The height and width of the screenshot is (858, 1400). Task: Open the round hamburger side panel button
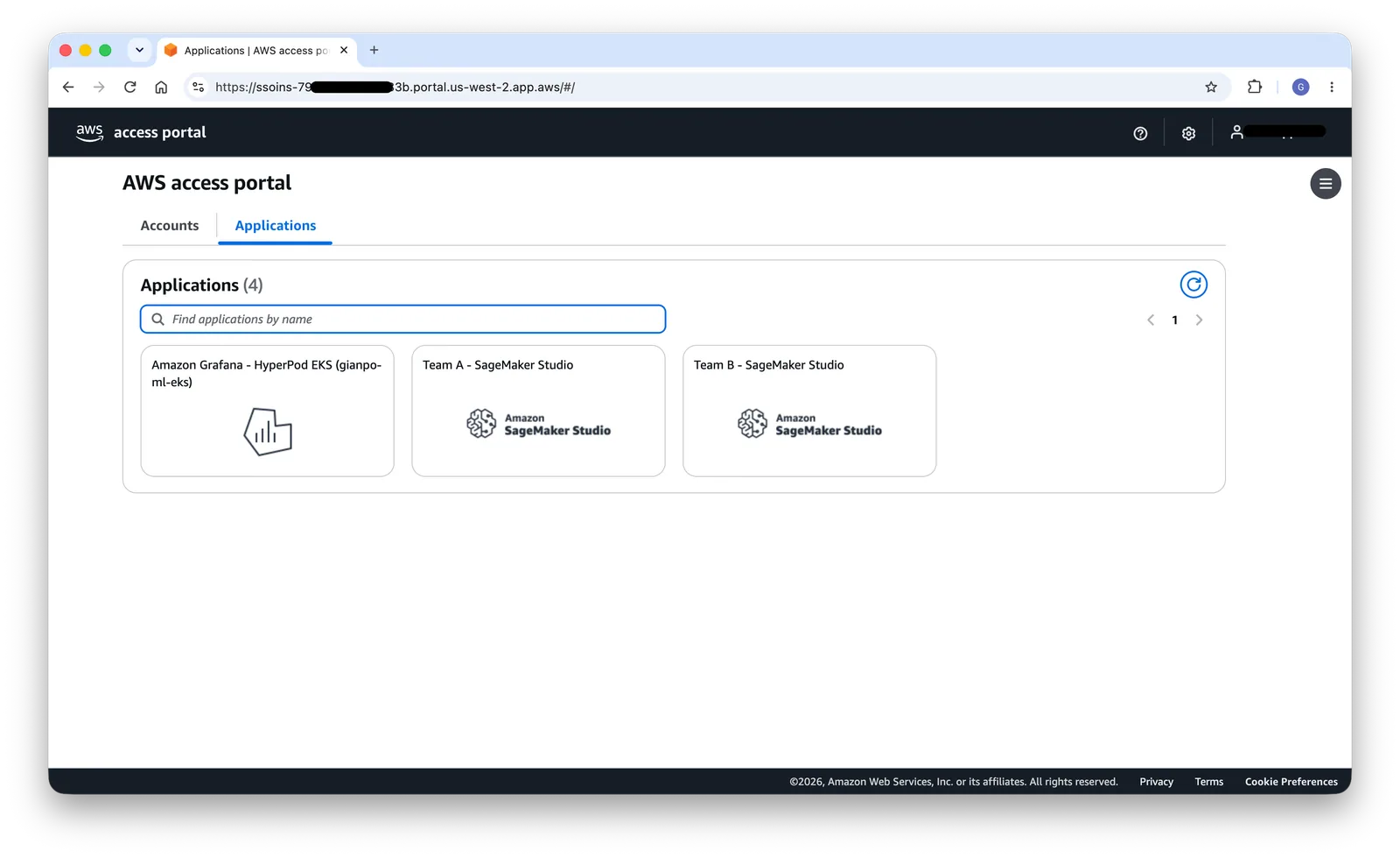tap(1325, 184)
